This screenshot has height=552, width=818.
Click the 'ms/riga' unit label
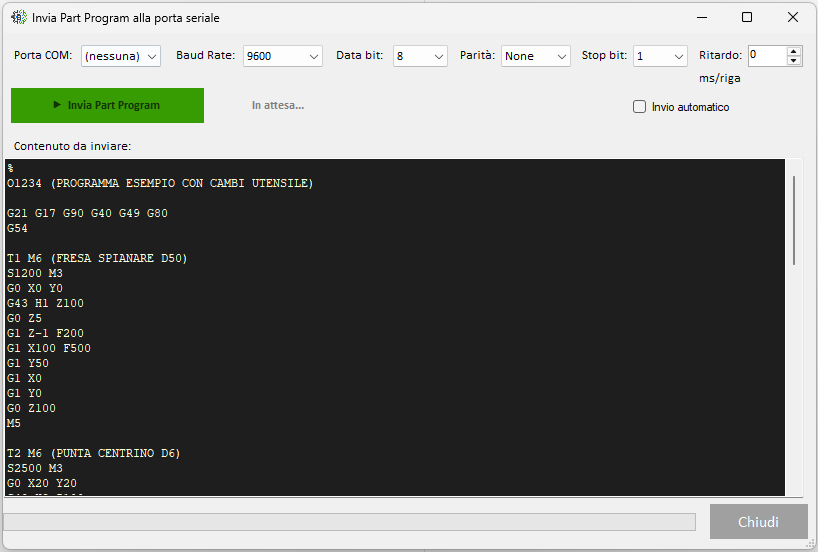click(x=719, y=78)
